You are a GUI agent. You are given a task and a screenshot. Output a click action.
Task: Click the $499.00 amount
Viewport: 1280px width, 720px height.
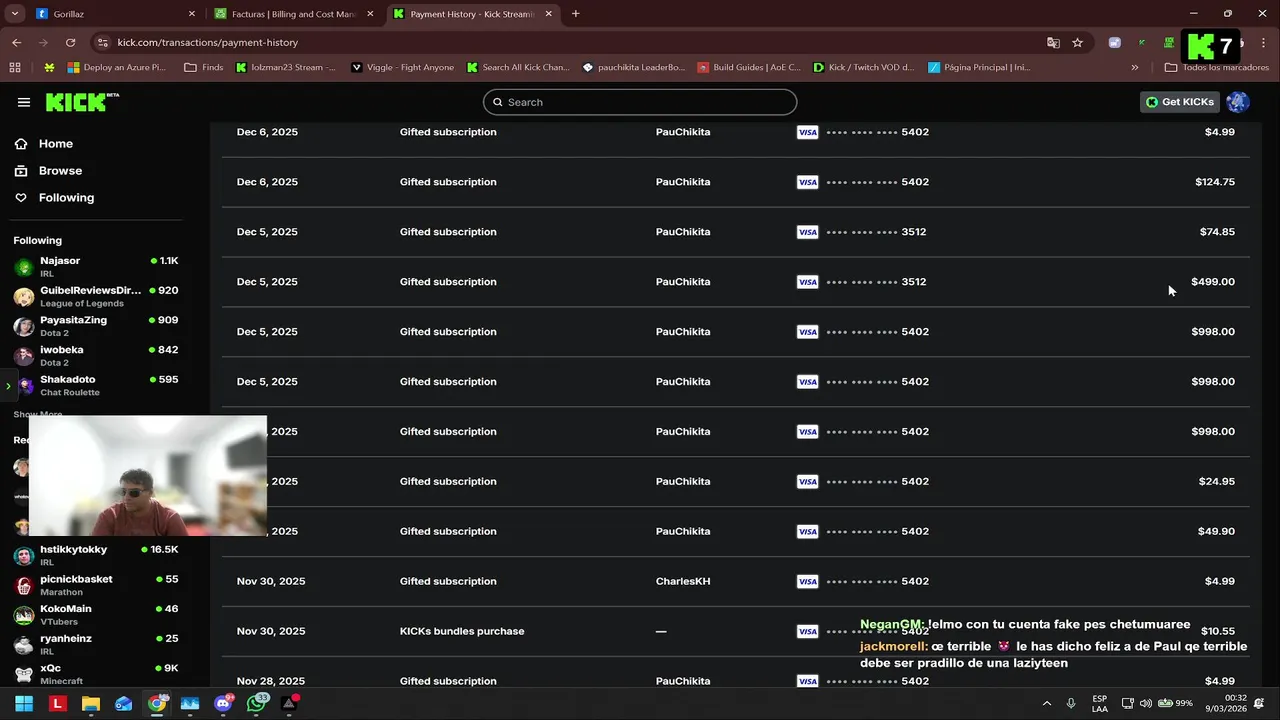tap(1213, 282)
